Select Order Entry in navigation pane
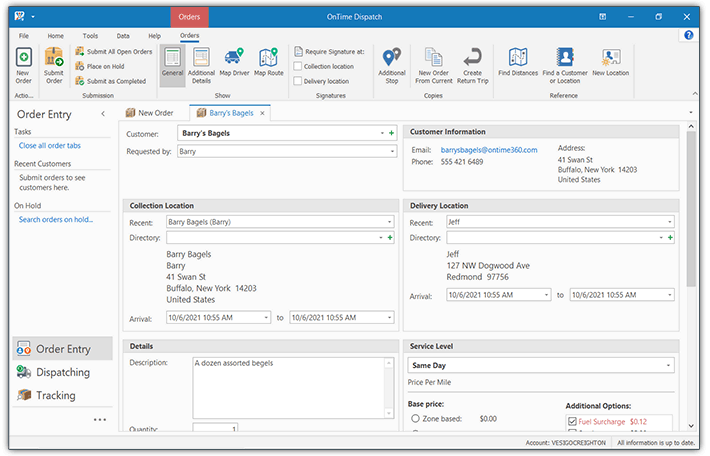Screen dimensions: 710x456 (x=62, y=349)
